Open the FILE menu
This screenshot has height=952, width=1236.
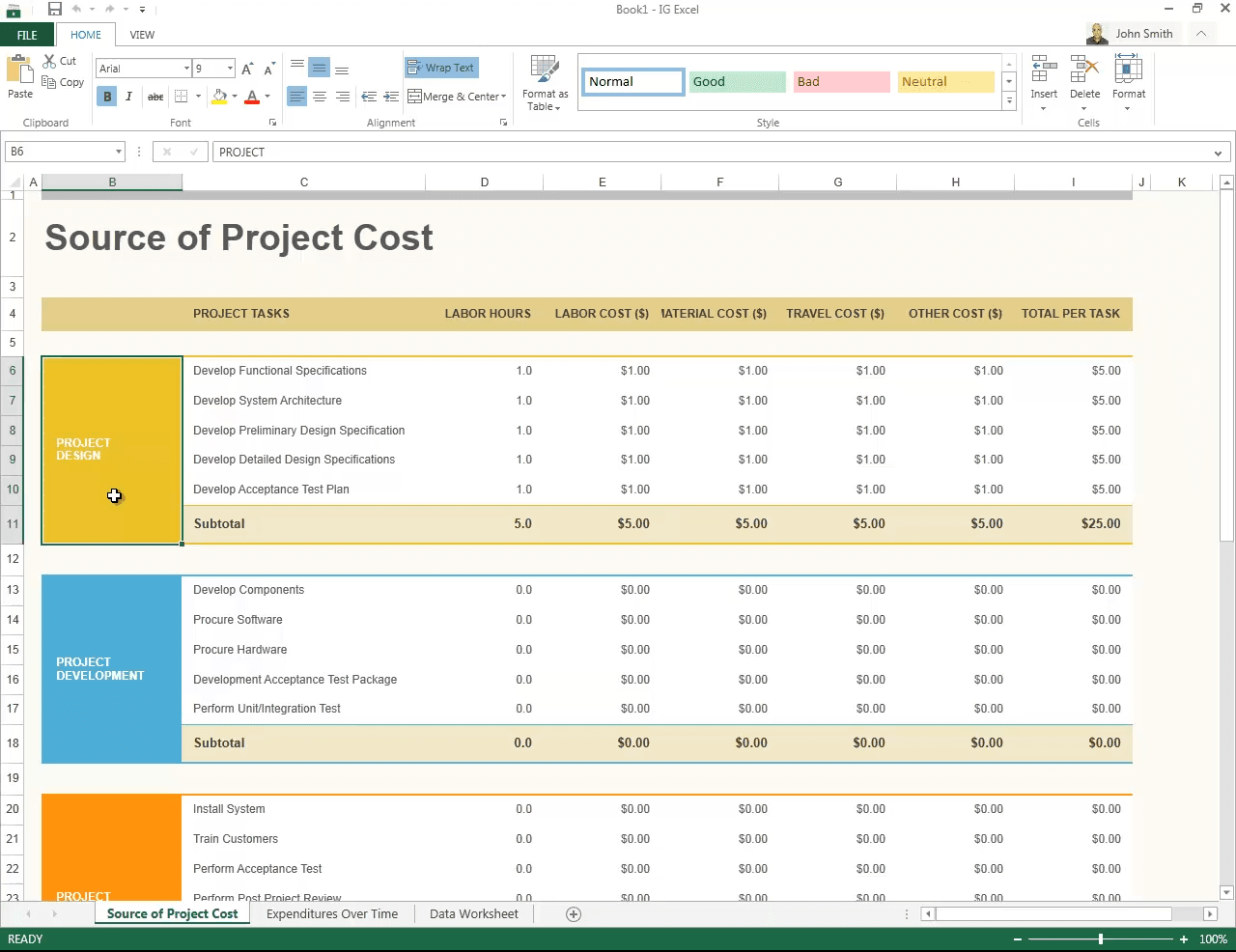(x=27, y=35)
